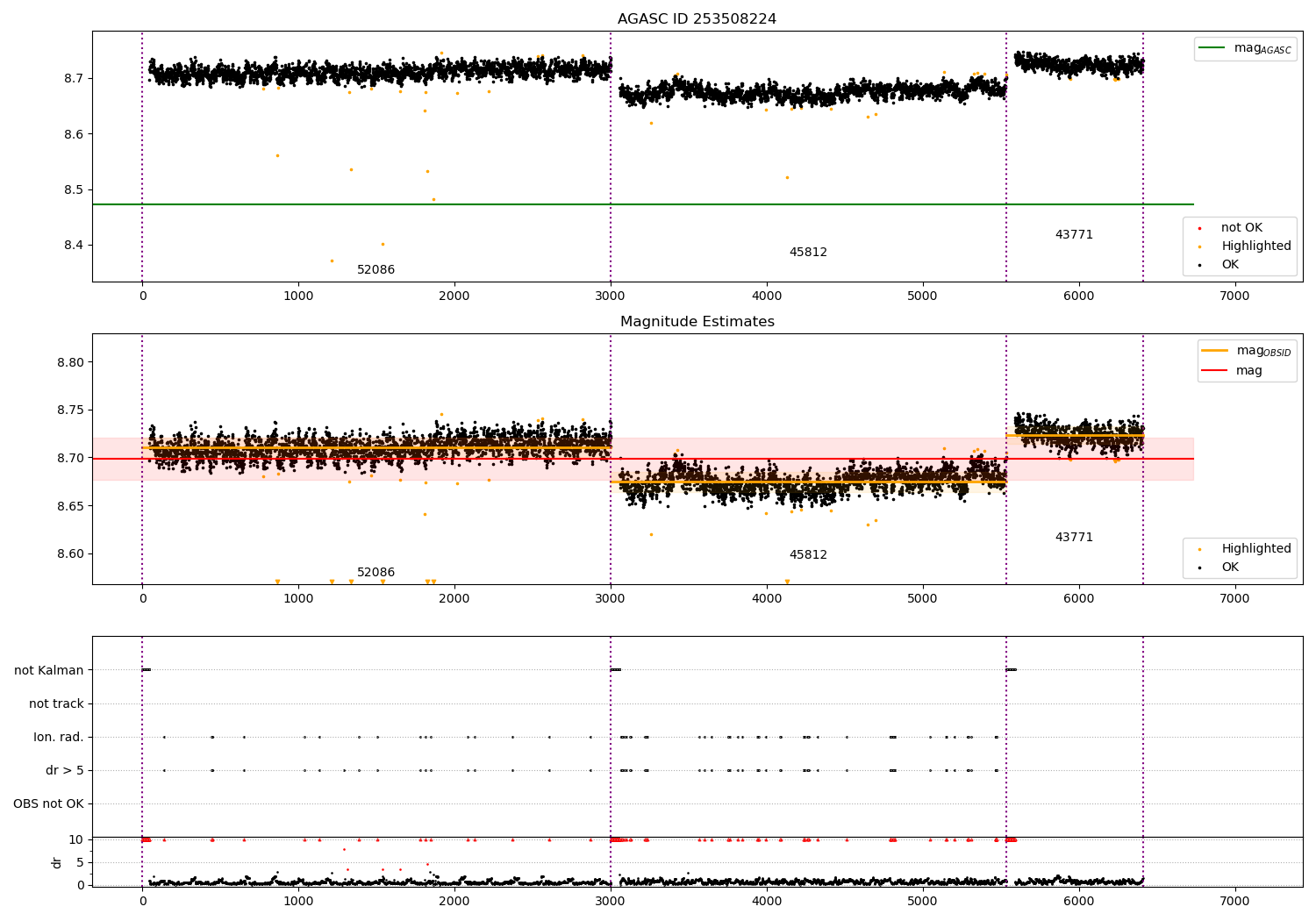This screenshot has height=921, width=1316.
Task: Click the 10 tick on the dr axis
Action: [76, 839]
